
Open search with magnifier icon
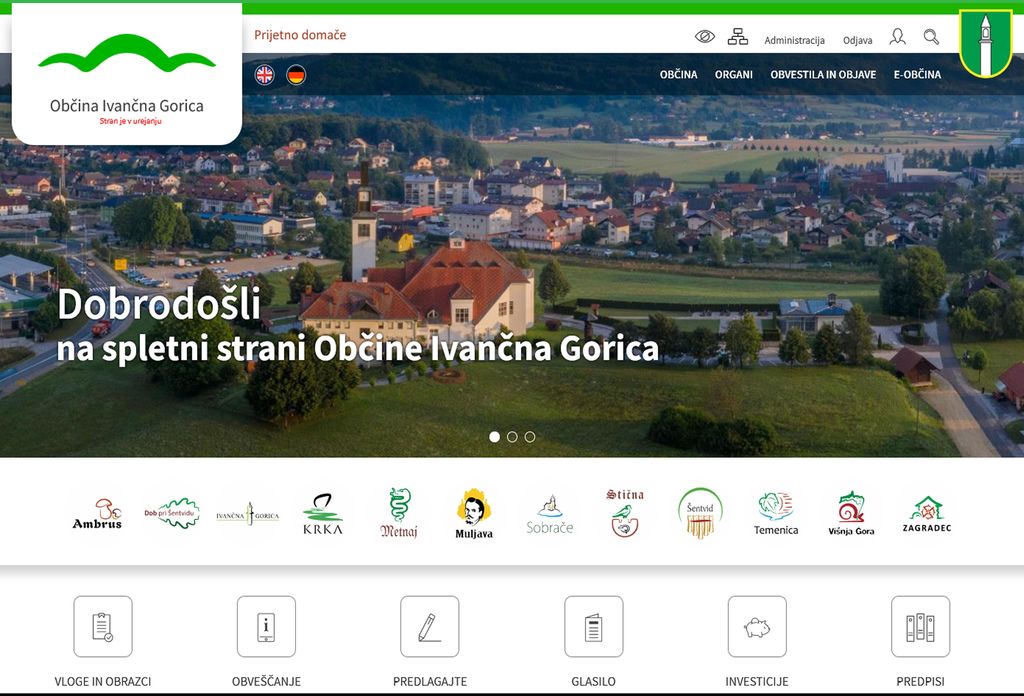(931, 37)
